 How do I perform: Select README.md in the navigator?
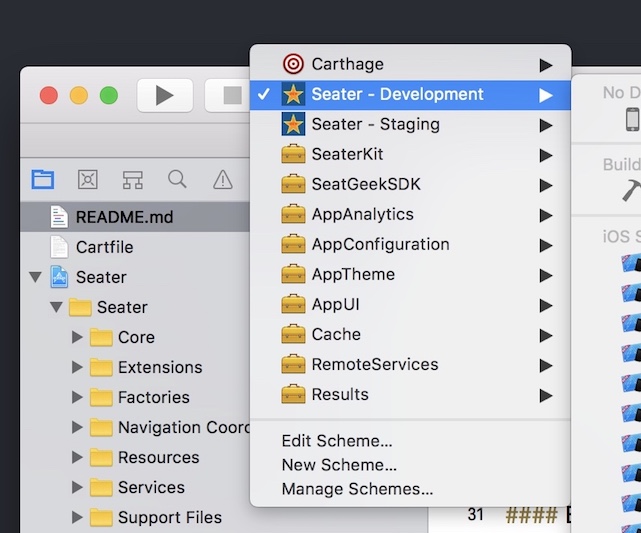[x=135, y=217]
